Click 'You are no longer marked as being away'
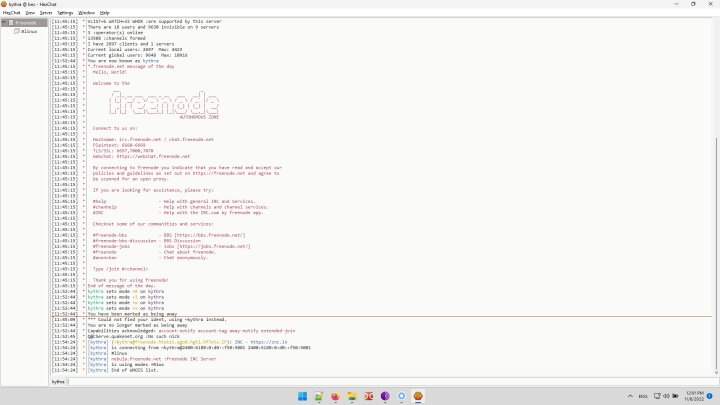720x405 pixels. pyautogui.click(x=137, y=325)
